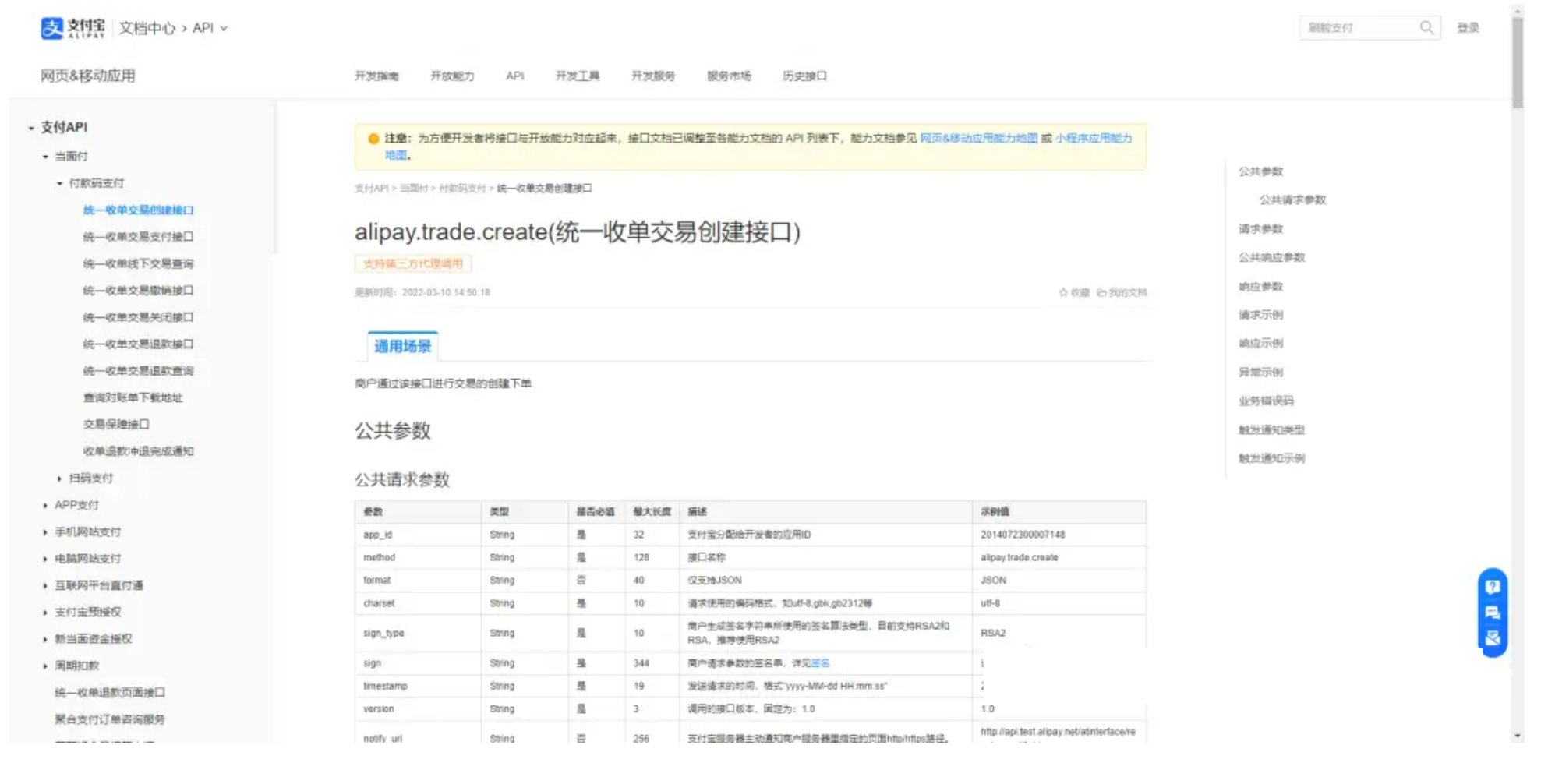
Task: Expand the 扫码支付 tree node
Action: (59, 479)
